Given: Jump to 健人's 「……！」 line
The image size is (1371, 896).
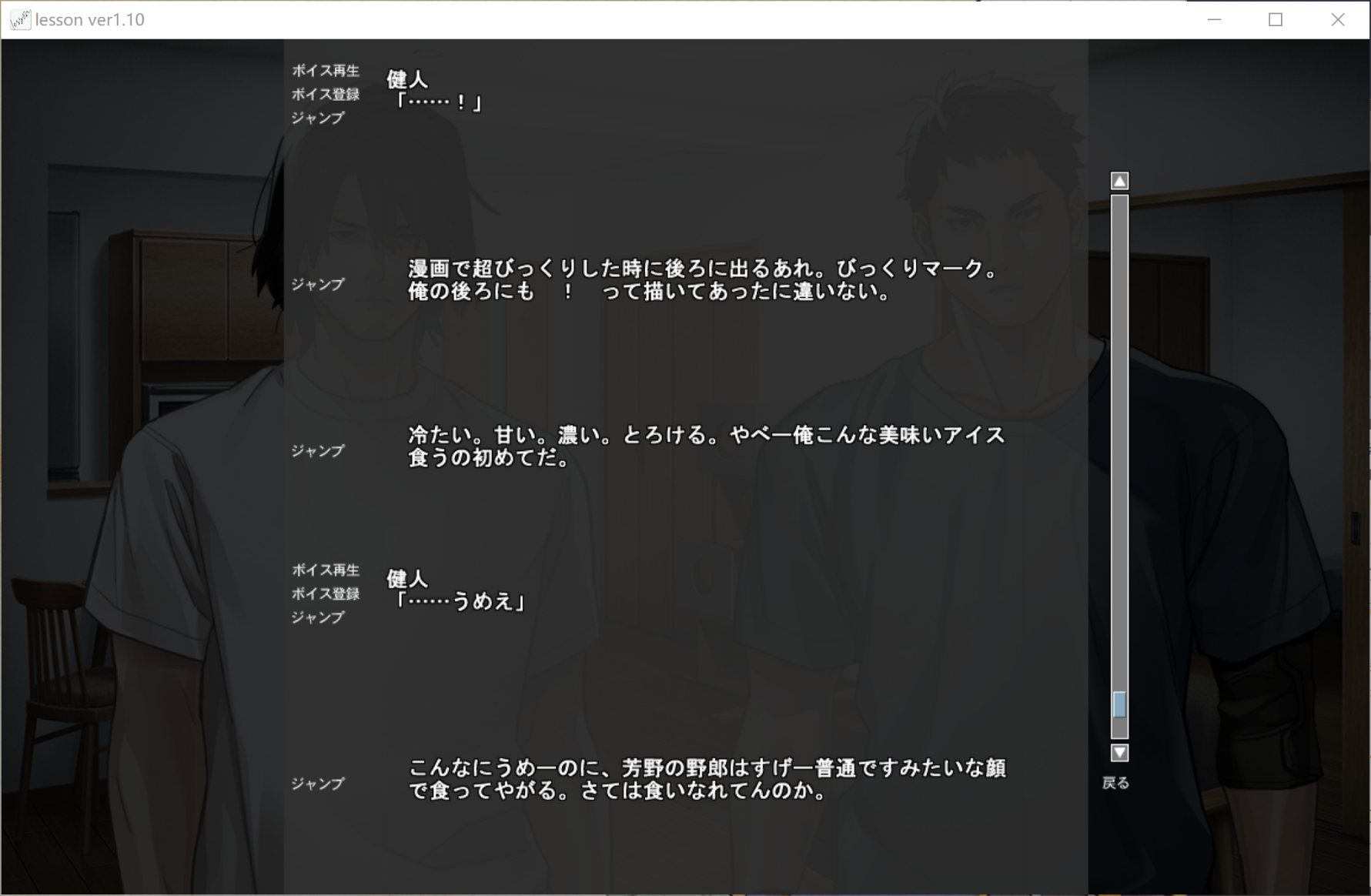Looking at the screenshot, I should tap(317, 118).
